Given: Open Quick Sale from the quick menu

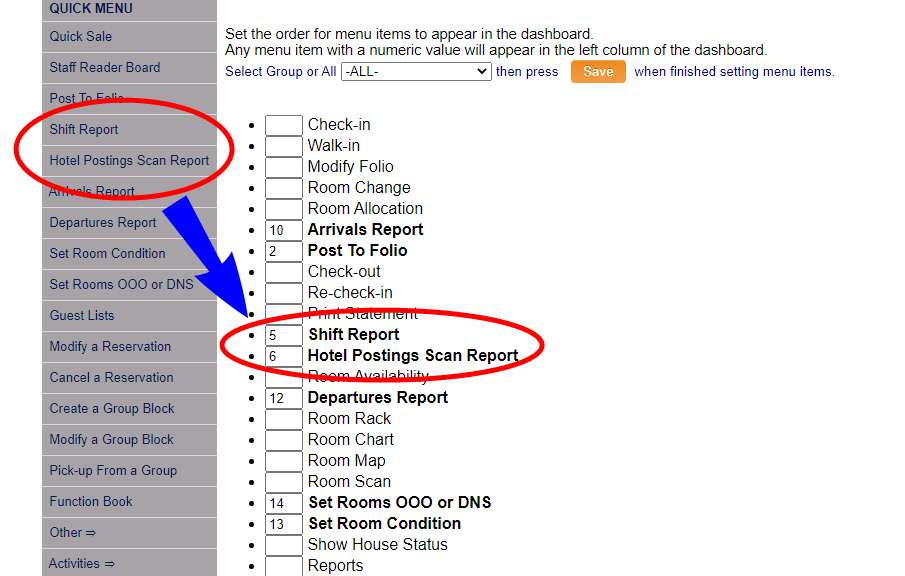Looking at the screenshot, I should (x=81, y=37).
